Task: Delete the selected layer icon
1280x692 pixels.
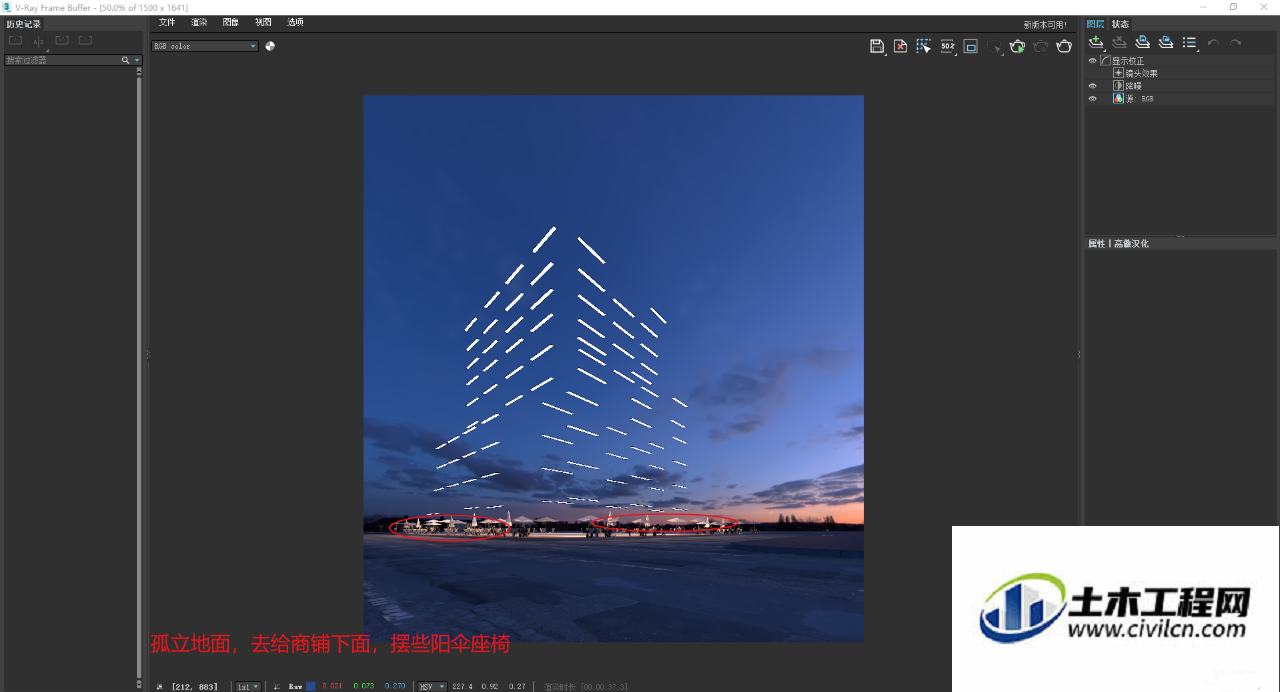Action: point(1119,42)
